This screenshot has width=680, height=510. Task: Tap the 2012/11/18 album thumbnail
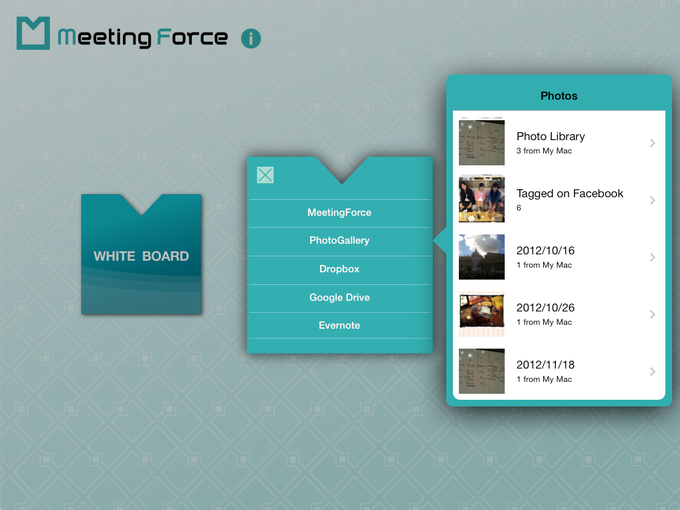coord(482,372)
